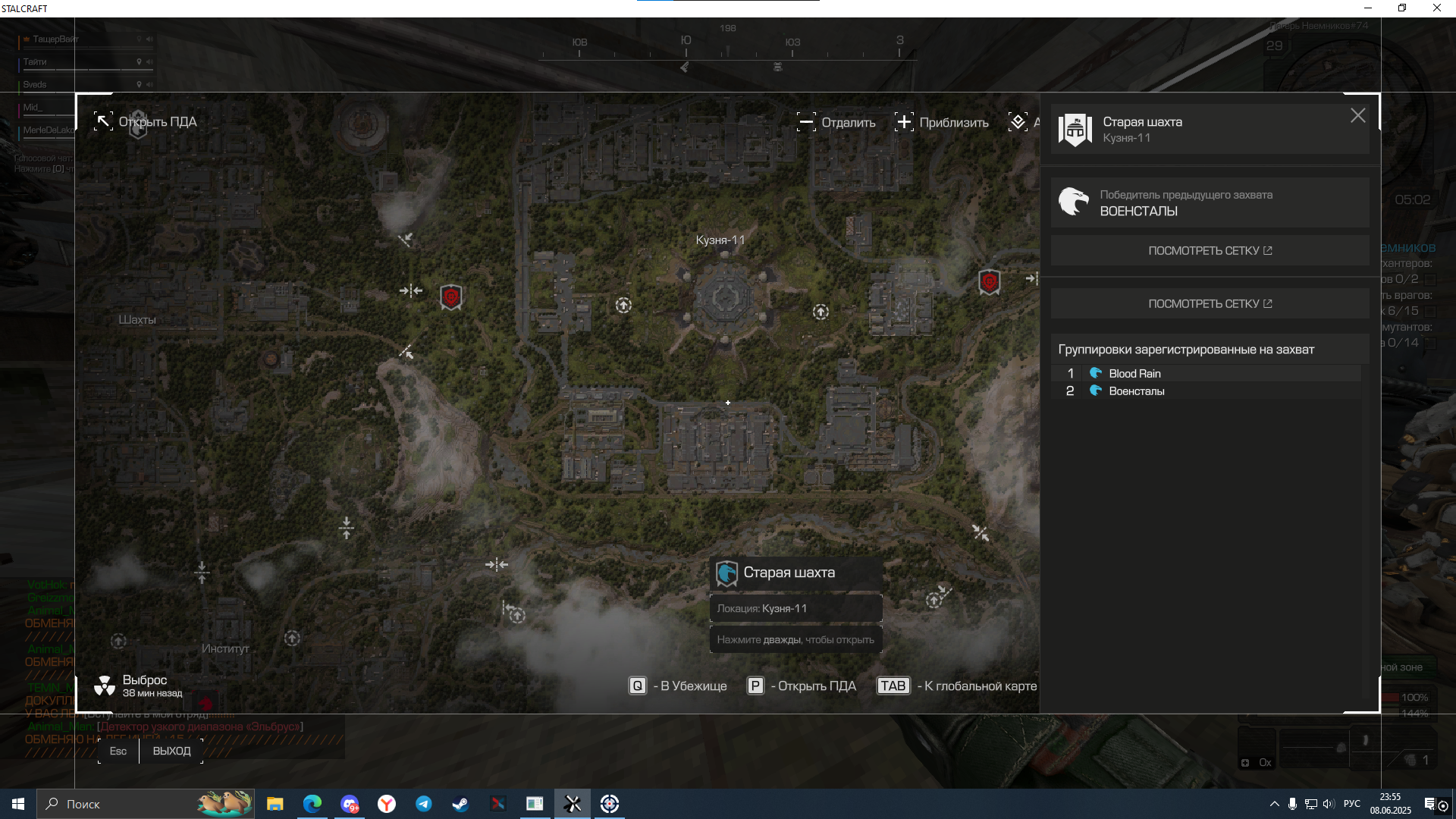This screenshot has width=1456, height=819.
Task: Open Steam from the taskbar
Action: click(x=460, y=804)
